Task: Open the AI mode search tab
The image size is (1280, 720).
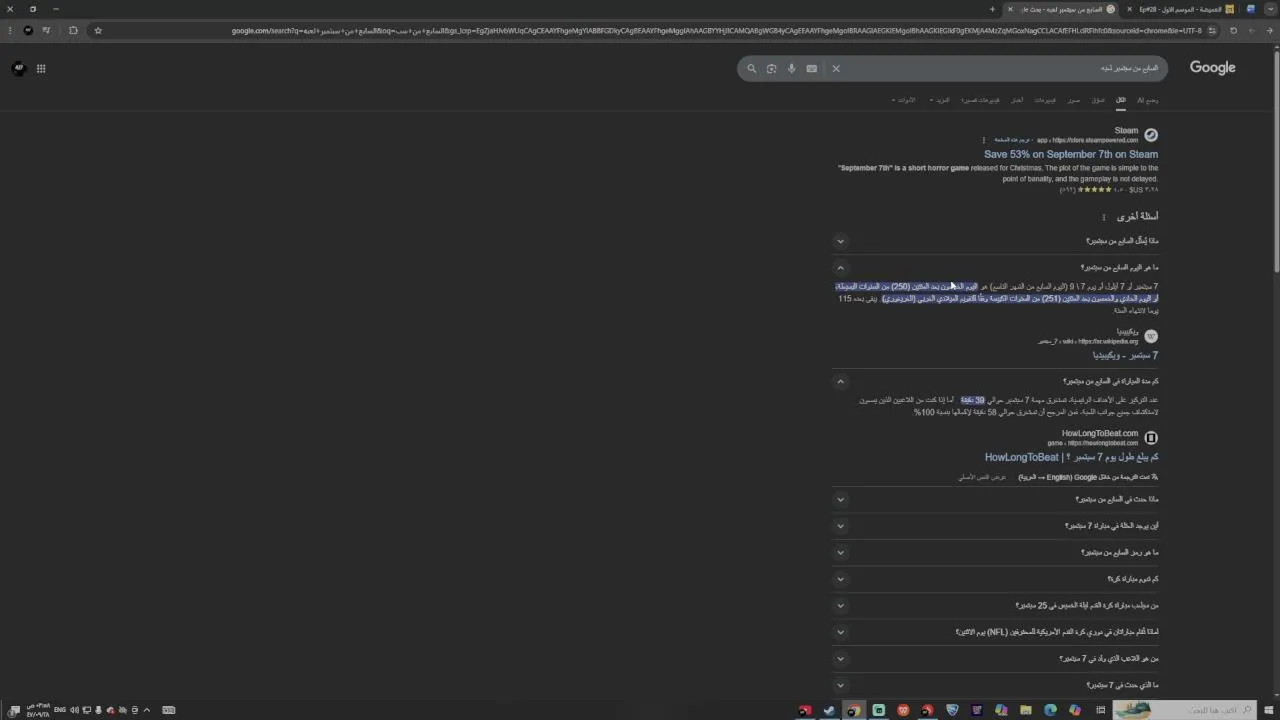Action: tap(1147, 100)
